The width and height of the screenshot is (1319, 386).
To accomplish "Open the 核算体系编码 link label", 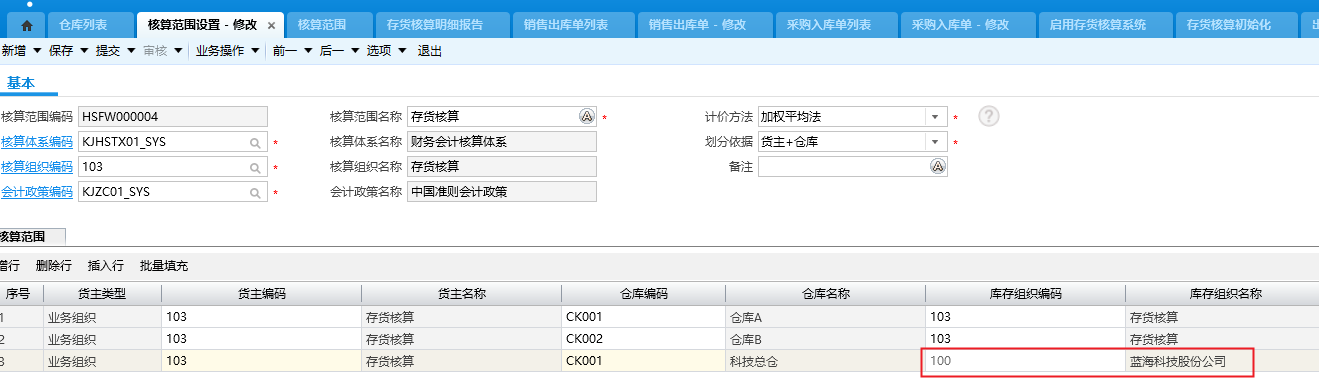I will [37, 142].
